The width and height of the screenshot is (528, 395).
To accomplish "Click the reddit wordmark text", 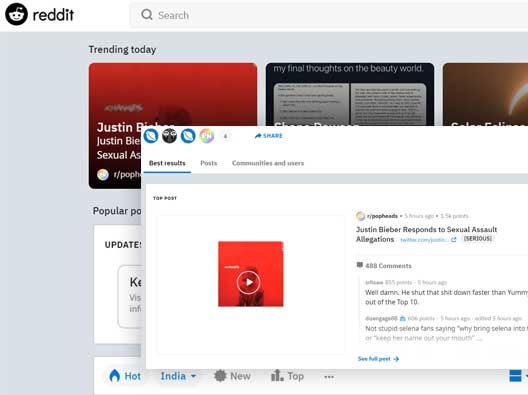I will tap(53, 15).
